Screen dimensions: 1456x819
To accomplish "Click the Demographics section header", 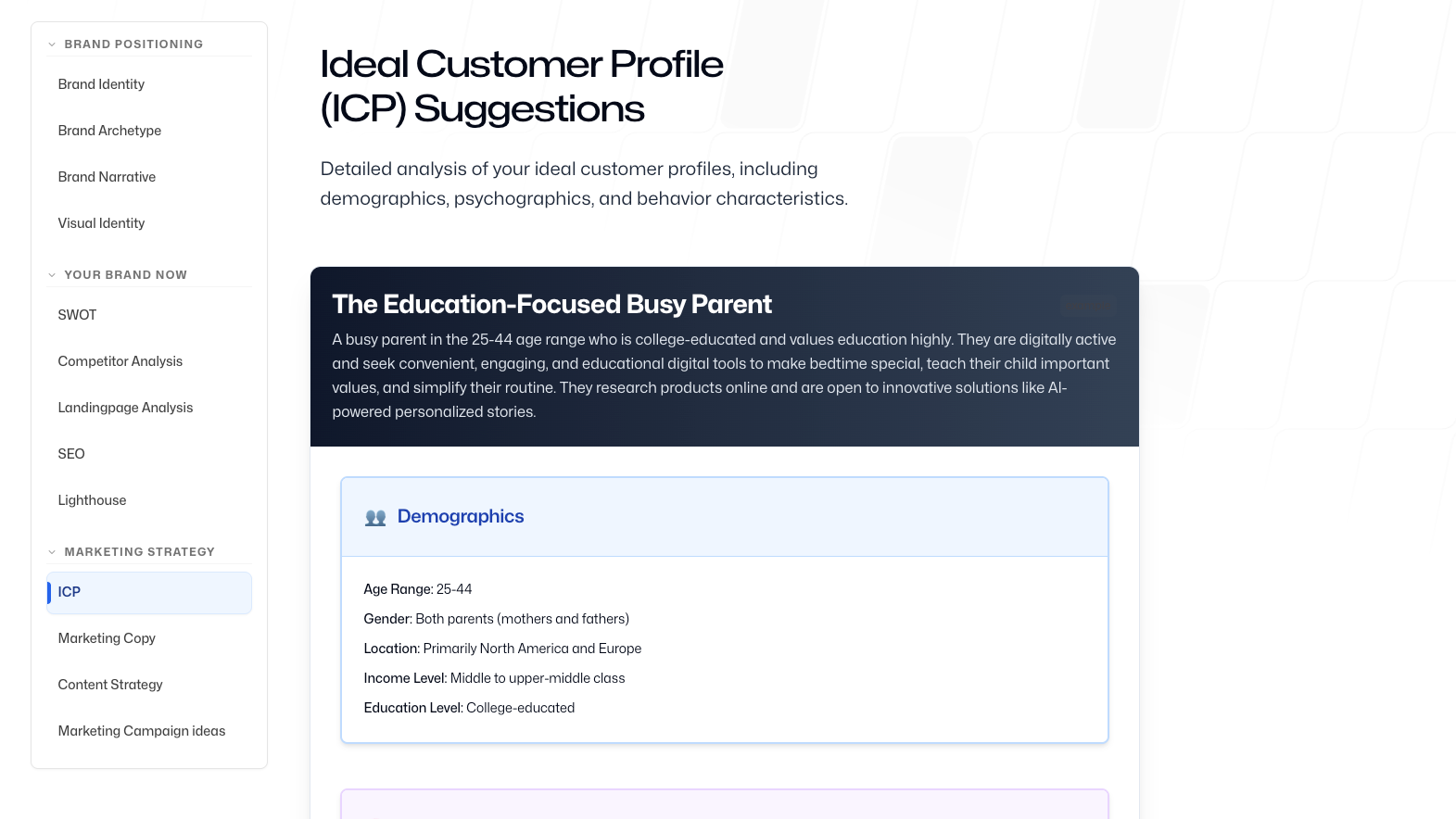I will tap(461, 516).
